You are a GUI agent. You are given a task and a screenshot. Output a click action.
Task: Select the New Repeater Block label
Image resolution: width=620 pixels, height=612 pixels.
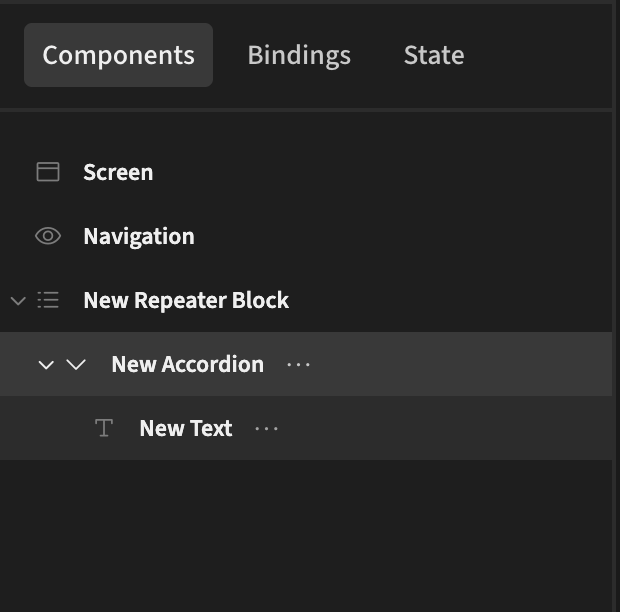click(x=186, y=300)
